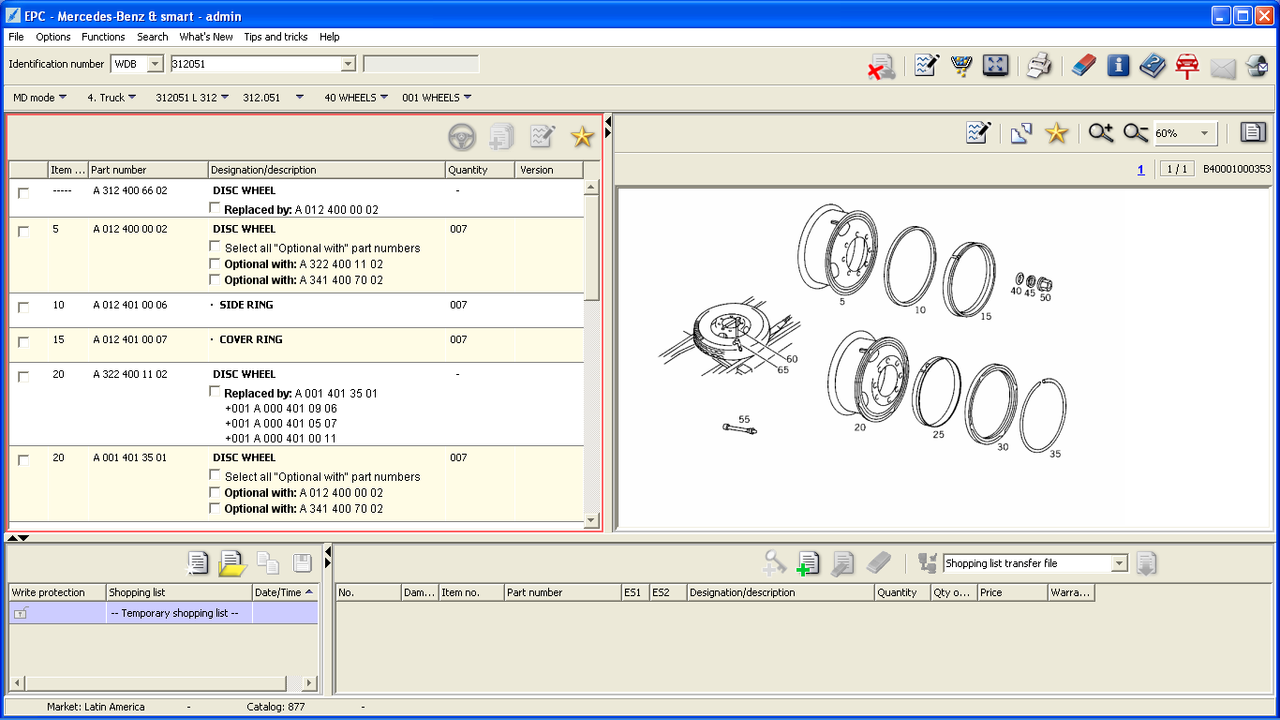1280x720 pixels.
Task: Open the WDB identification prefix dropdown
Action: tap(155, 64)
